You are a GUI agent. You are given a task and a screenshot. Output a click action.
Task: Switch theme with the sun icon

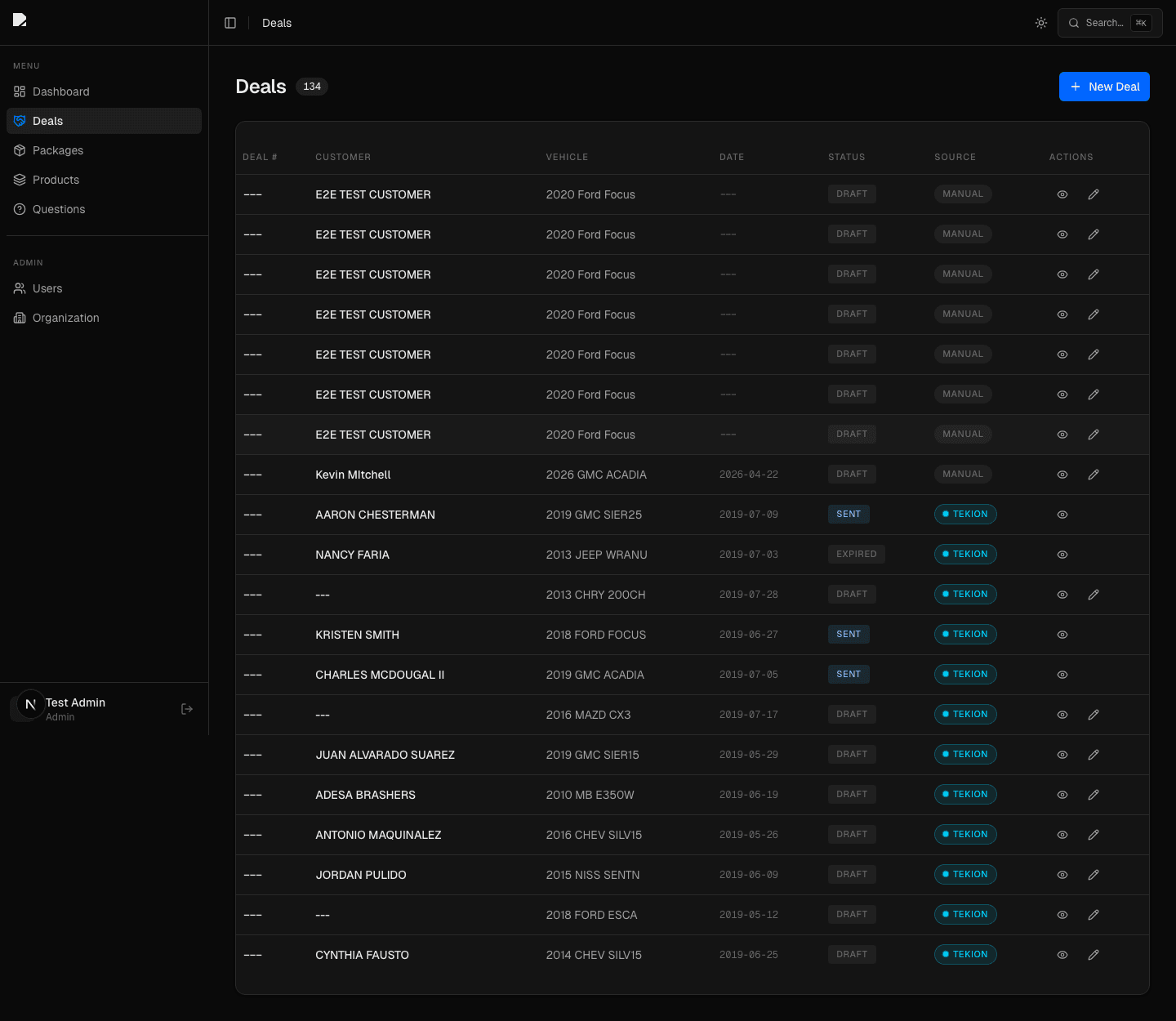coord(1041,23)
